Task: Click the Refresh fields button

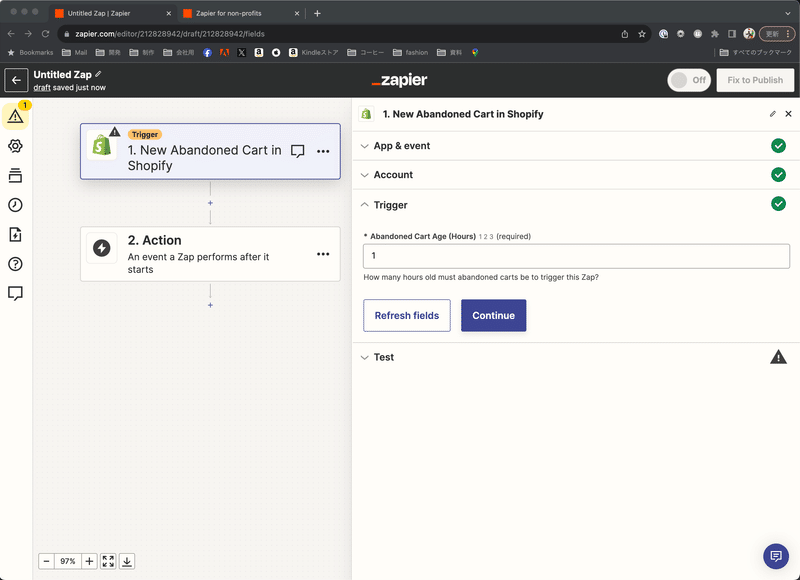Action: pos(407,315)
